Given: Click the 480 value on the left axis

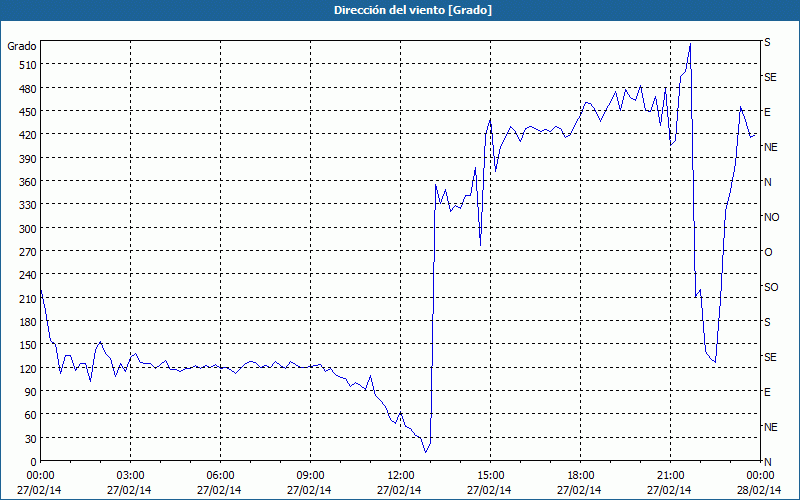Looking at the screenshot, I should [29, 89].
